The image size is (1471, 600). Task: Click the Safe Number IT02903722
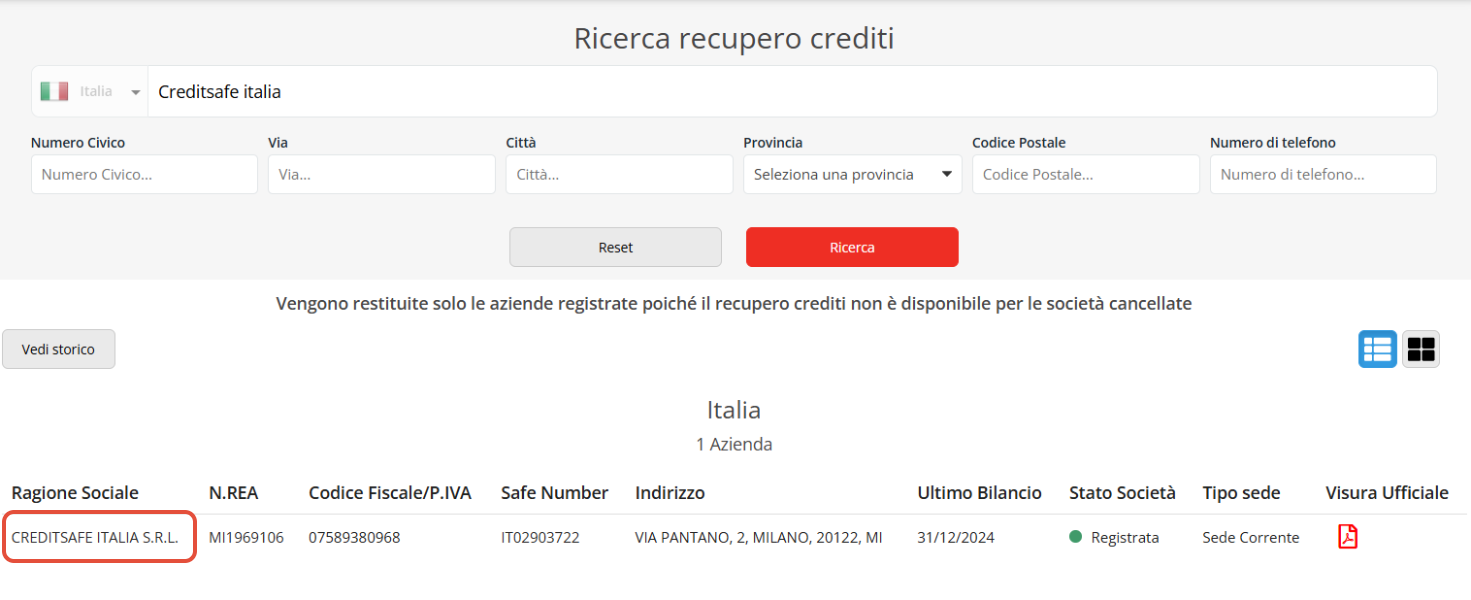540,538
